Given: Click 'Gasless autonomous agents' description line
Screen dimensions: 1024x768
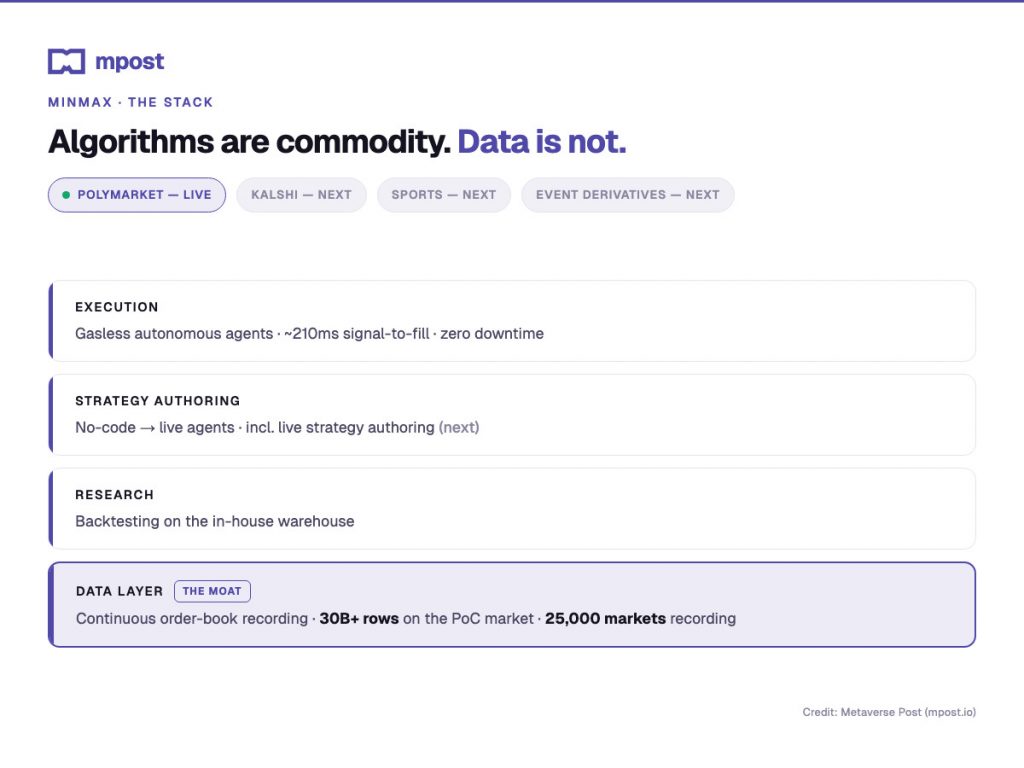Looking at the screenshot, I should (309, 334).
